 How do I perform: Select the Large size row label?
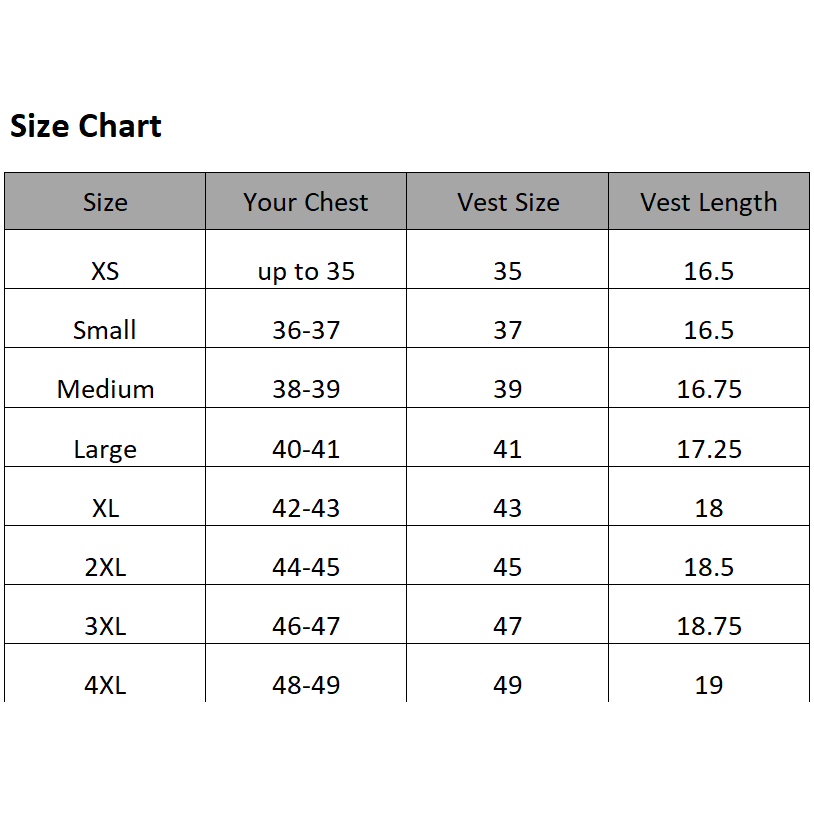[105, 449]
